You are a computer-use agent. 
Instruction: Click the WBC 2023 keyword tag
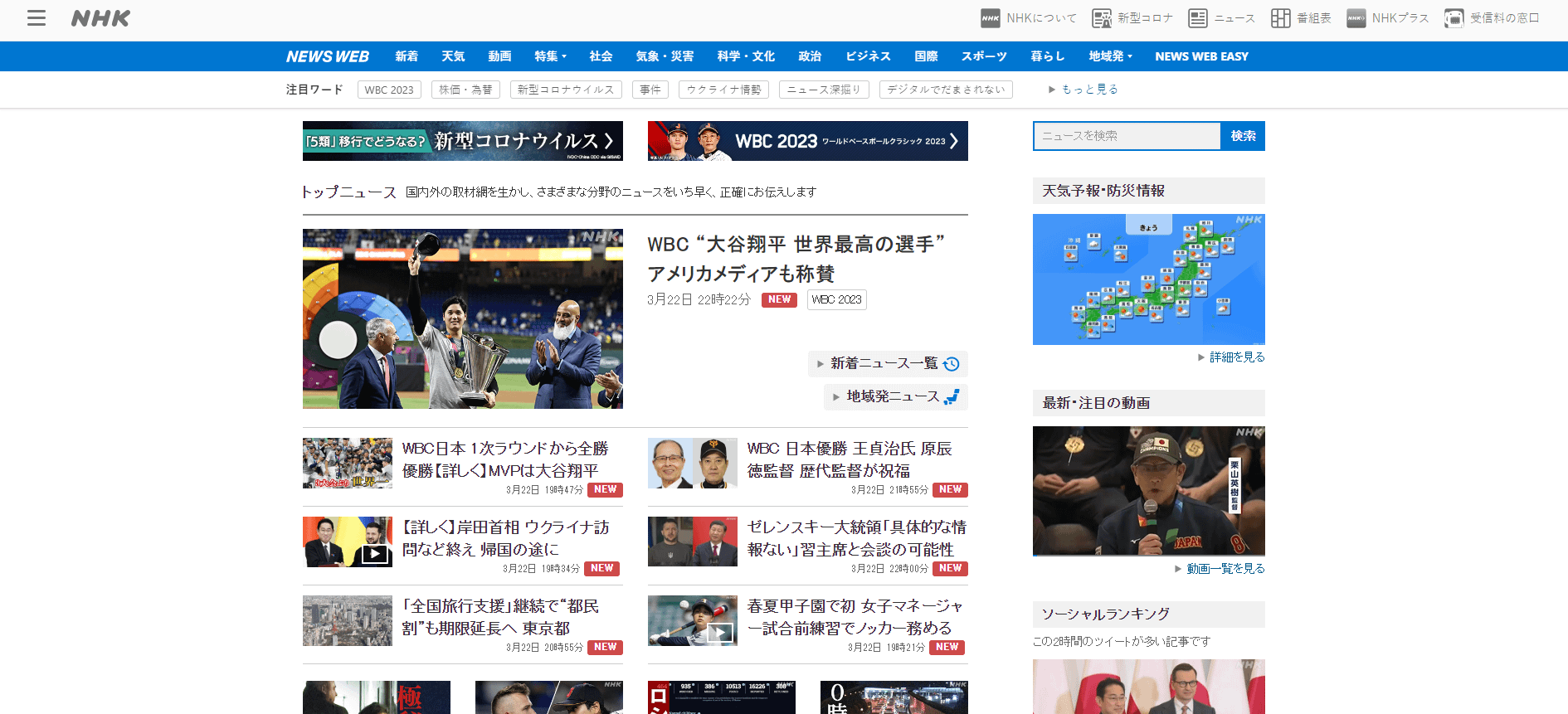[389, 90]
